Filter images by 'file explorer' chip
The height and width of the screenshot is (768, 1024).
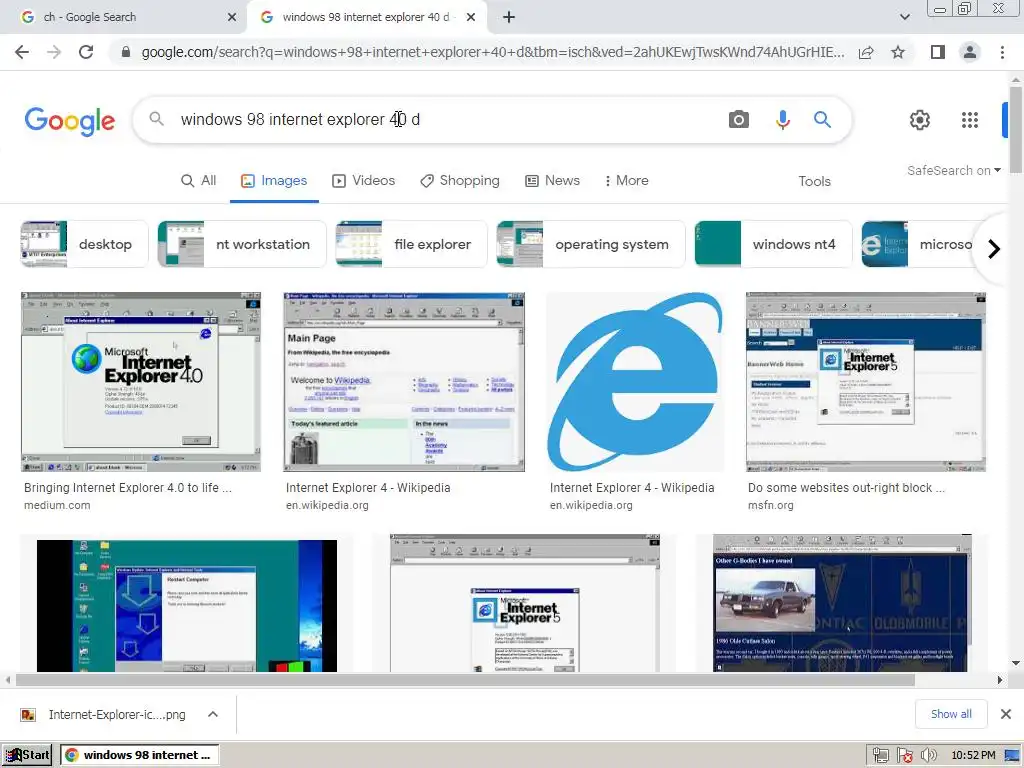pyautogui.click(x=411, y=244)
